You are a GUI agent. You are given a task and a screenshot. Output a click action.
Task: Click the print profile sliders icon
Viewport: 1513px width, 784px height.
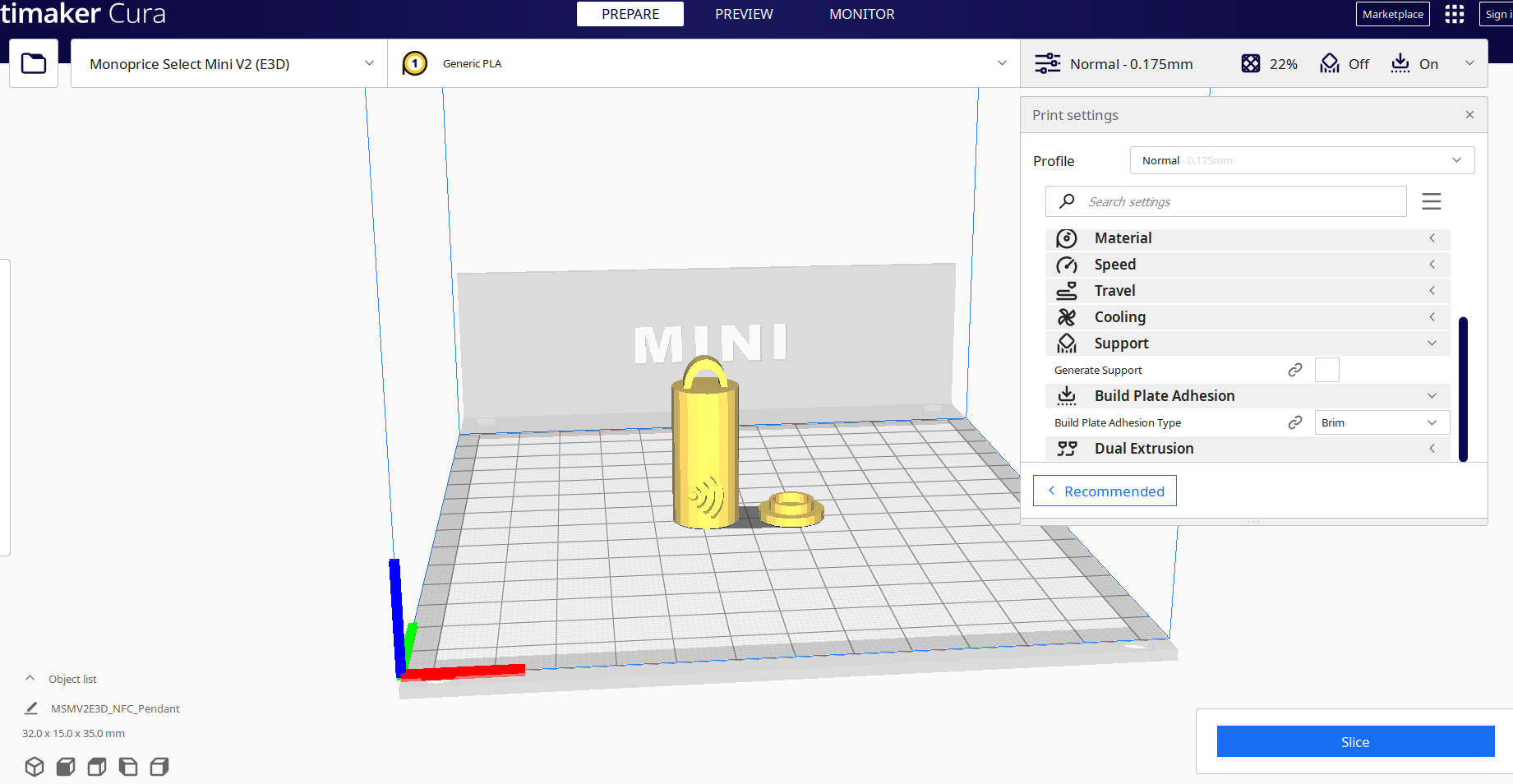pyautogui.click(x=1047, y=63)
